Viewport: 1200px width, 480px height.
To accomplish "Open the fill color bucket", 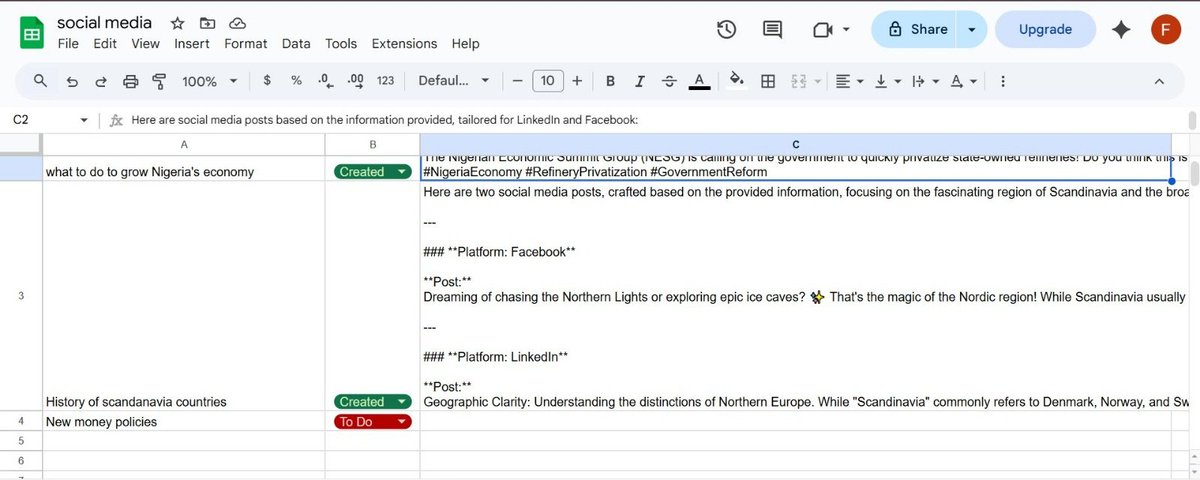I will [737, 81].
